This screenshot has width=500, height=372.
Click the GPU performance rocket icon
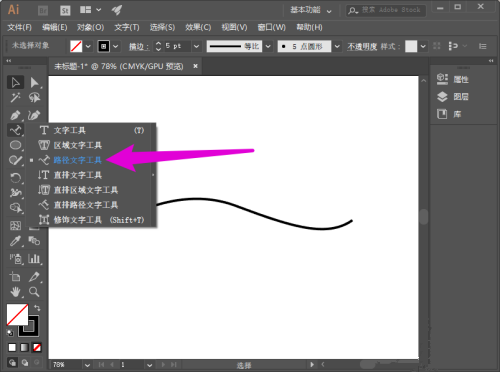117,10
